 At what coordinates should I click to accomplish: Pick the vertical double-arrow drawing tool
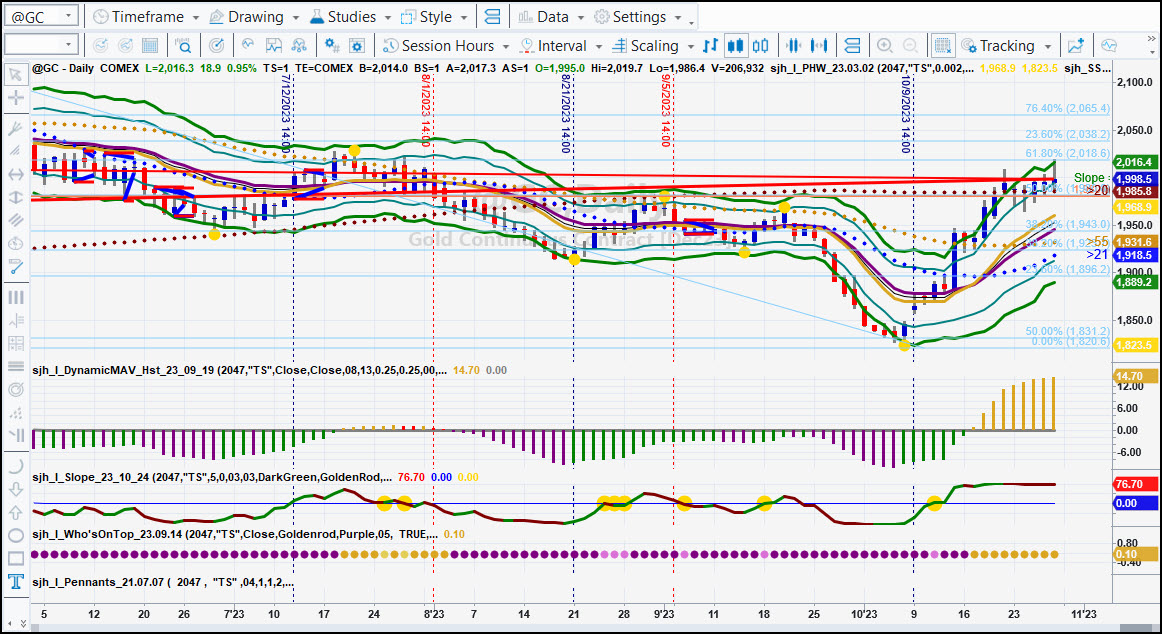(15, 197)
